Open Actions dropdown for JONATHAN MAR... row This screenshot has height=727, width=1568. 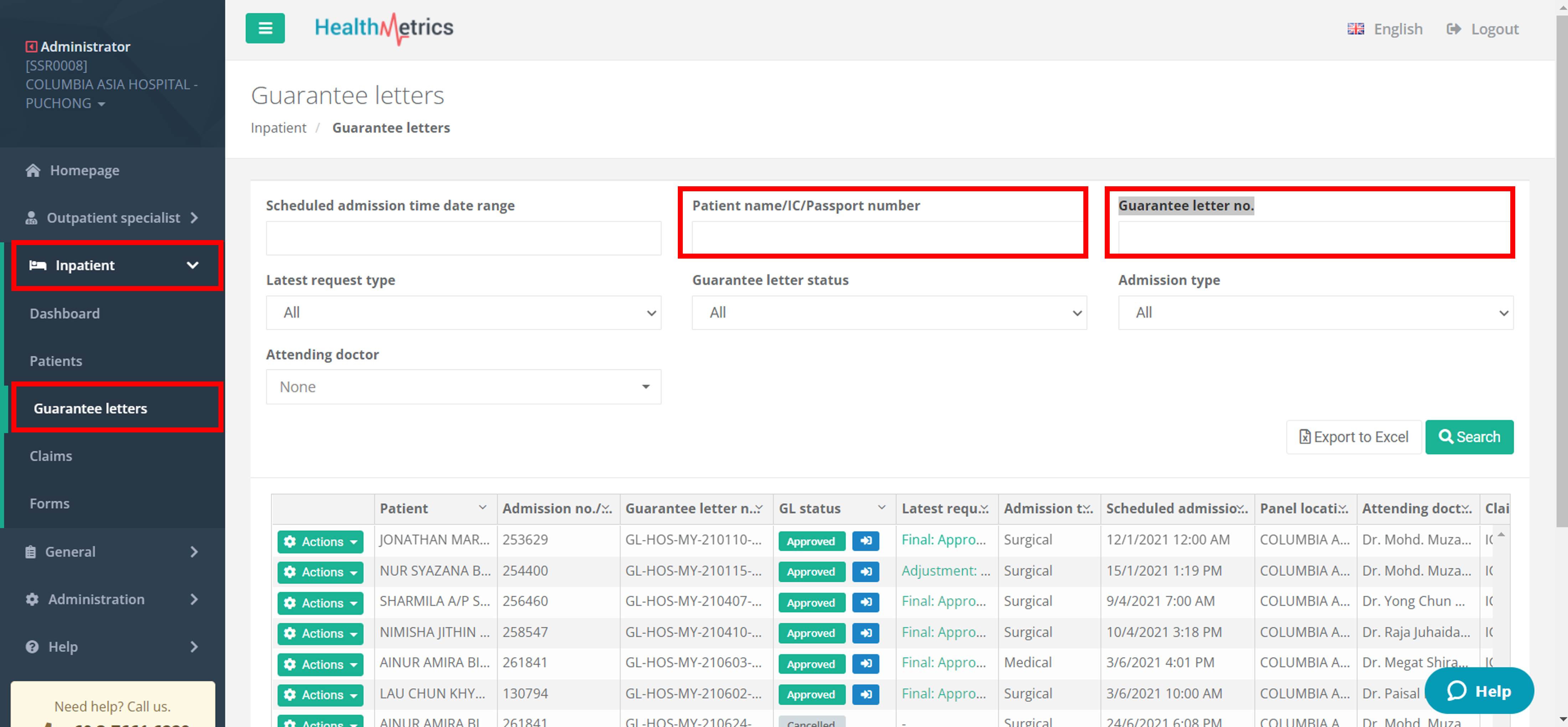tap(320, 541)
